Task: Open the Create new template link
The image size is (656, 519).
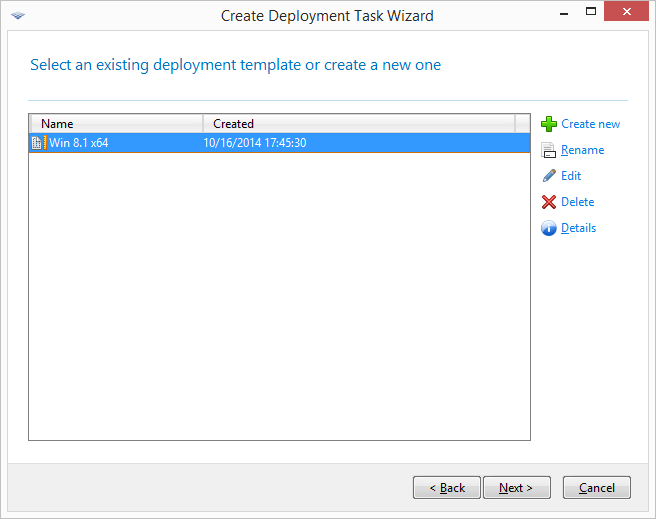Action: click(x=590, y=124)
